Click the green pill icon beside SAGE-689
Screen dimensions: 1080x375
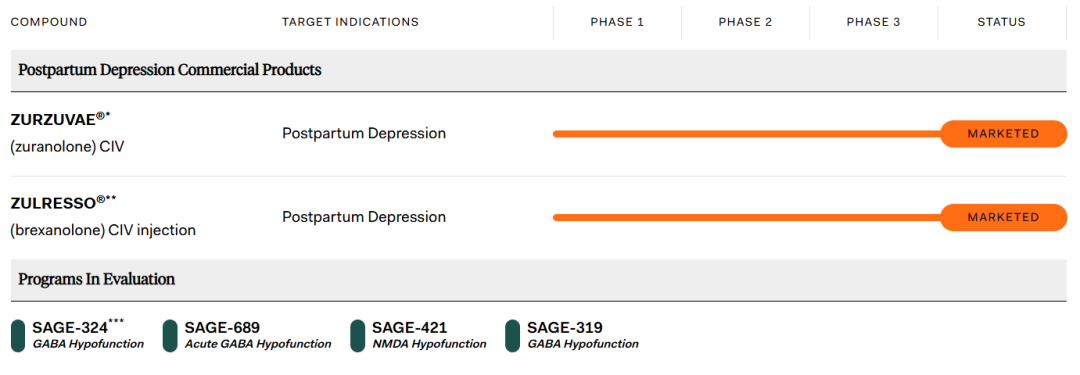pos(170,336)
